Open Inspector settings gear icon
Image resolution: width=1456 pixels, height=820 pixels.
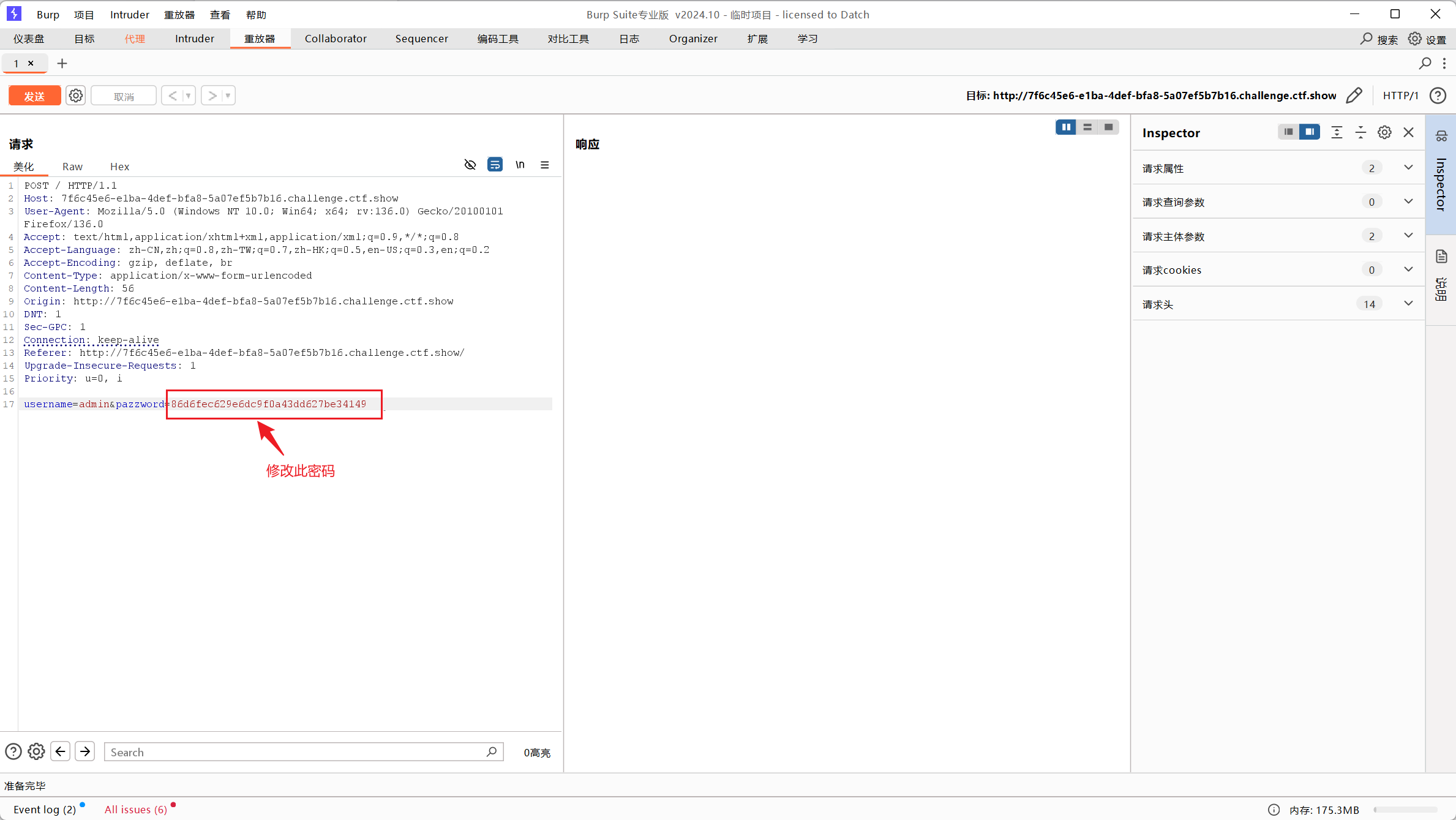1384,132
